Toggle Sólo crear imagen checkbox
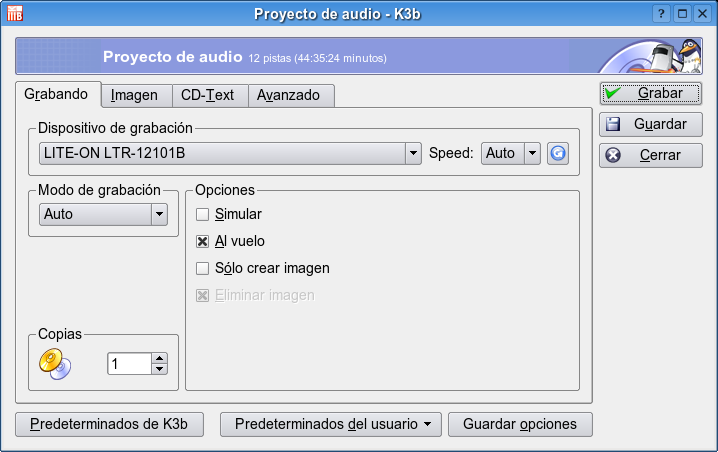Image resolution: width=718 pixels, height=452 pixels. pos(203,268)
